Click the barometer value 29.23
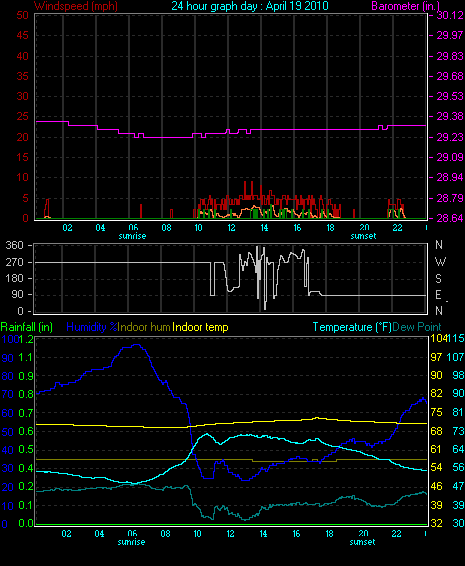The image size is (465, 566). [450, 137]
